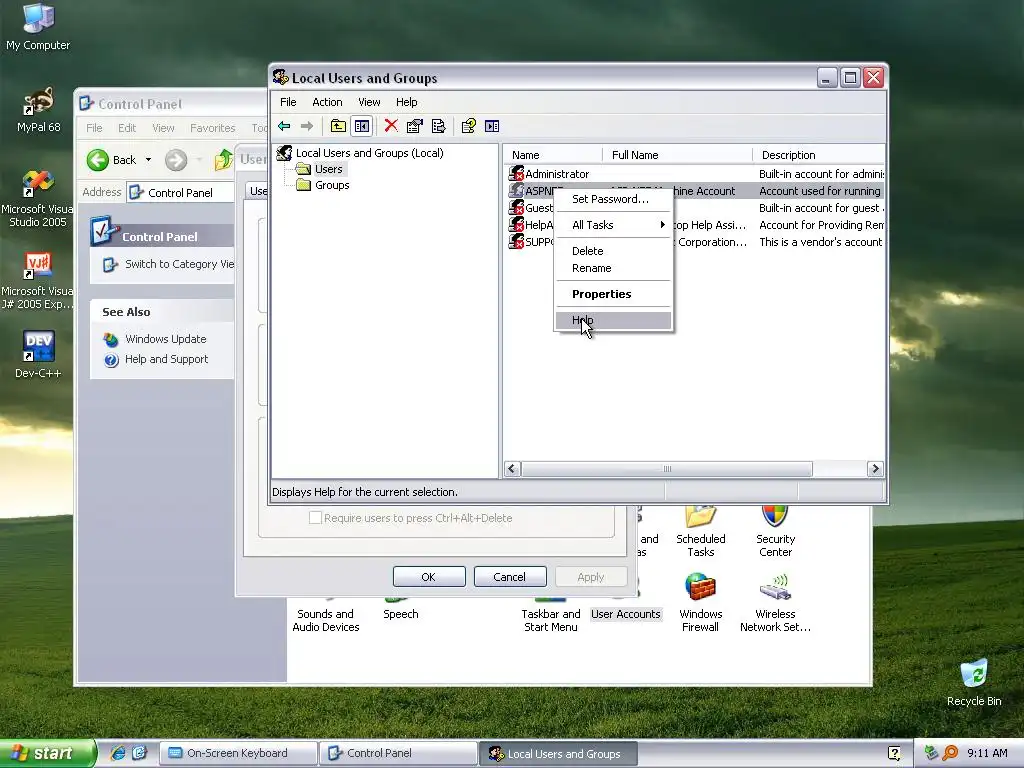The height and width of the screenshot is (768, 1024).
Task: Click the horizontal scrollbar thumb in user list
Action: 667,469
